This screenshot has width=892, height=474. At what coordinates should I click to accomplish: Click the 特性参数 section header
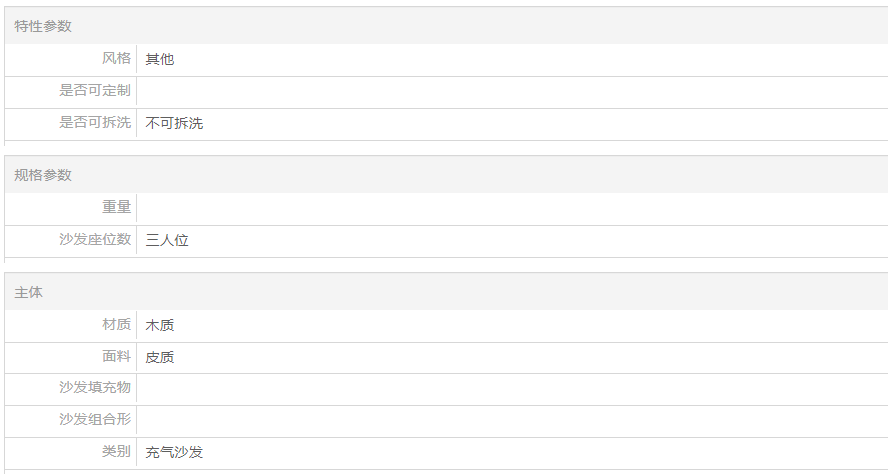[x=43, y=26]
